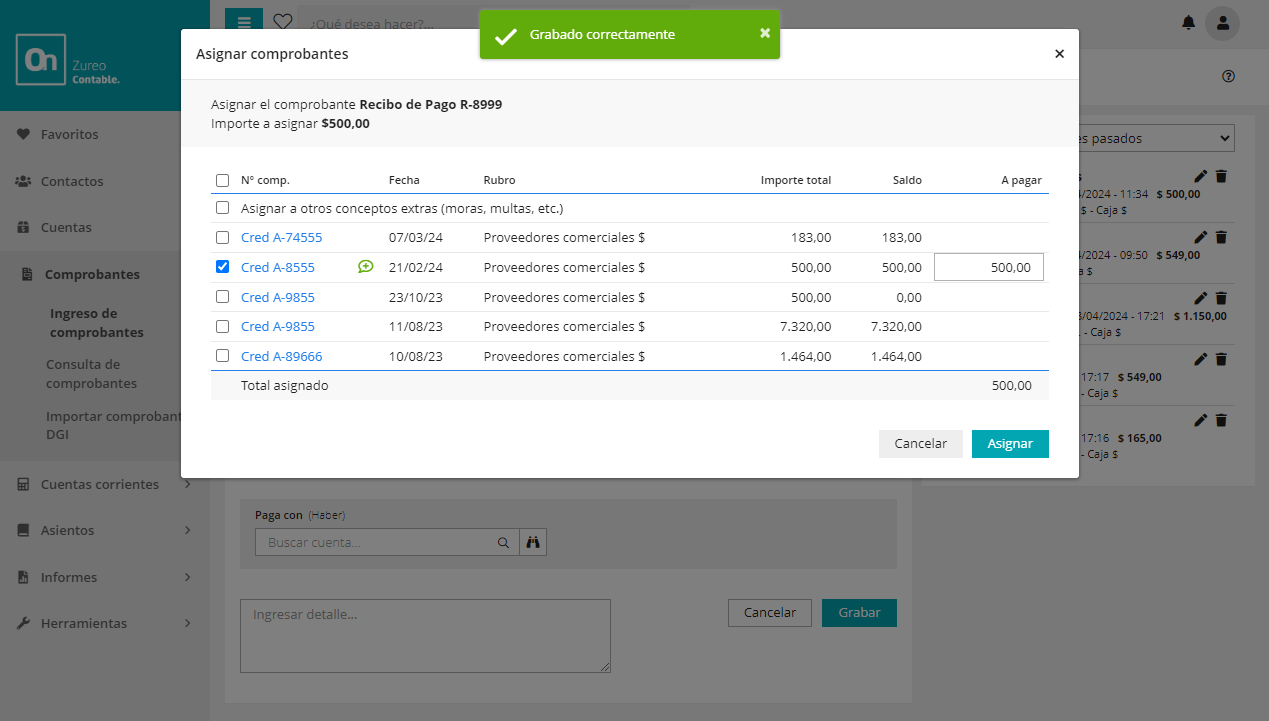Open the user profile icon
The image size is (1269, 721).
[x=1222, y=22]
